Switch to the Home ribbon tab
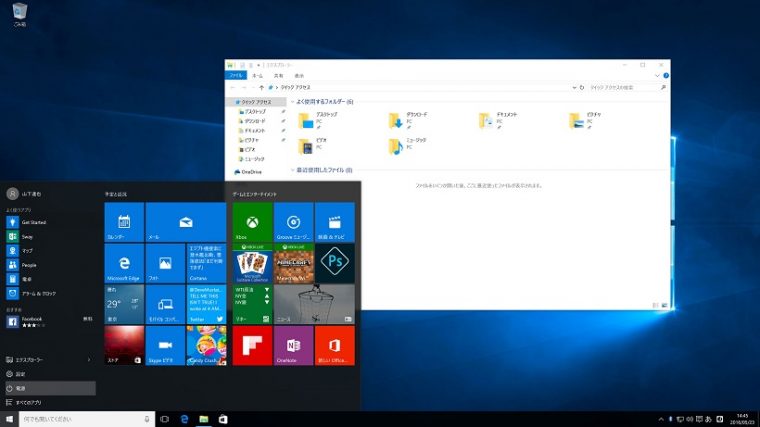The width and height of the screenshot is (760, 427). pyautogui.click(x=257, y=76)
